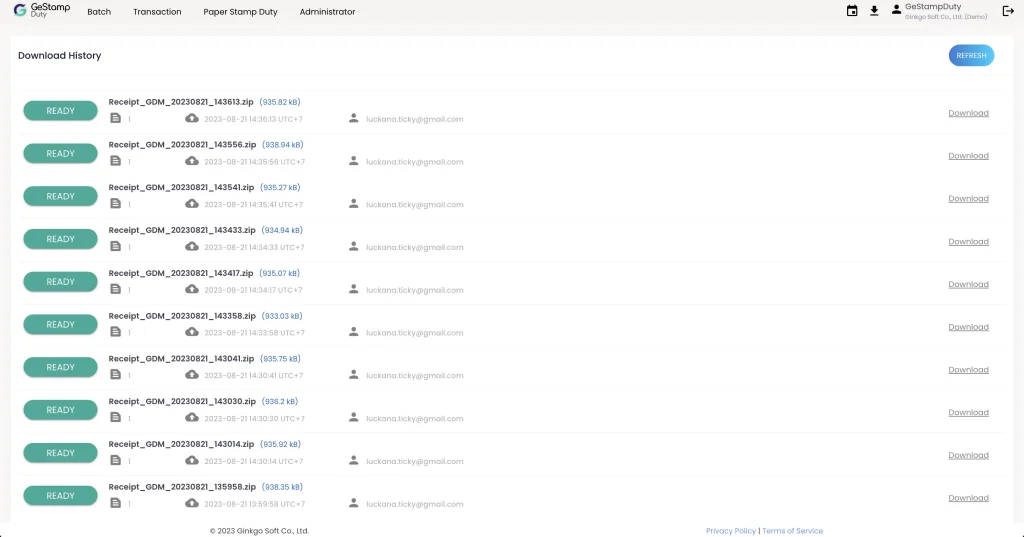Open the Administrator menu
Screen dimensions: 1024x537
(x=327, y=12)
